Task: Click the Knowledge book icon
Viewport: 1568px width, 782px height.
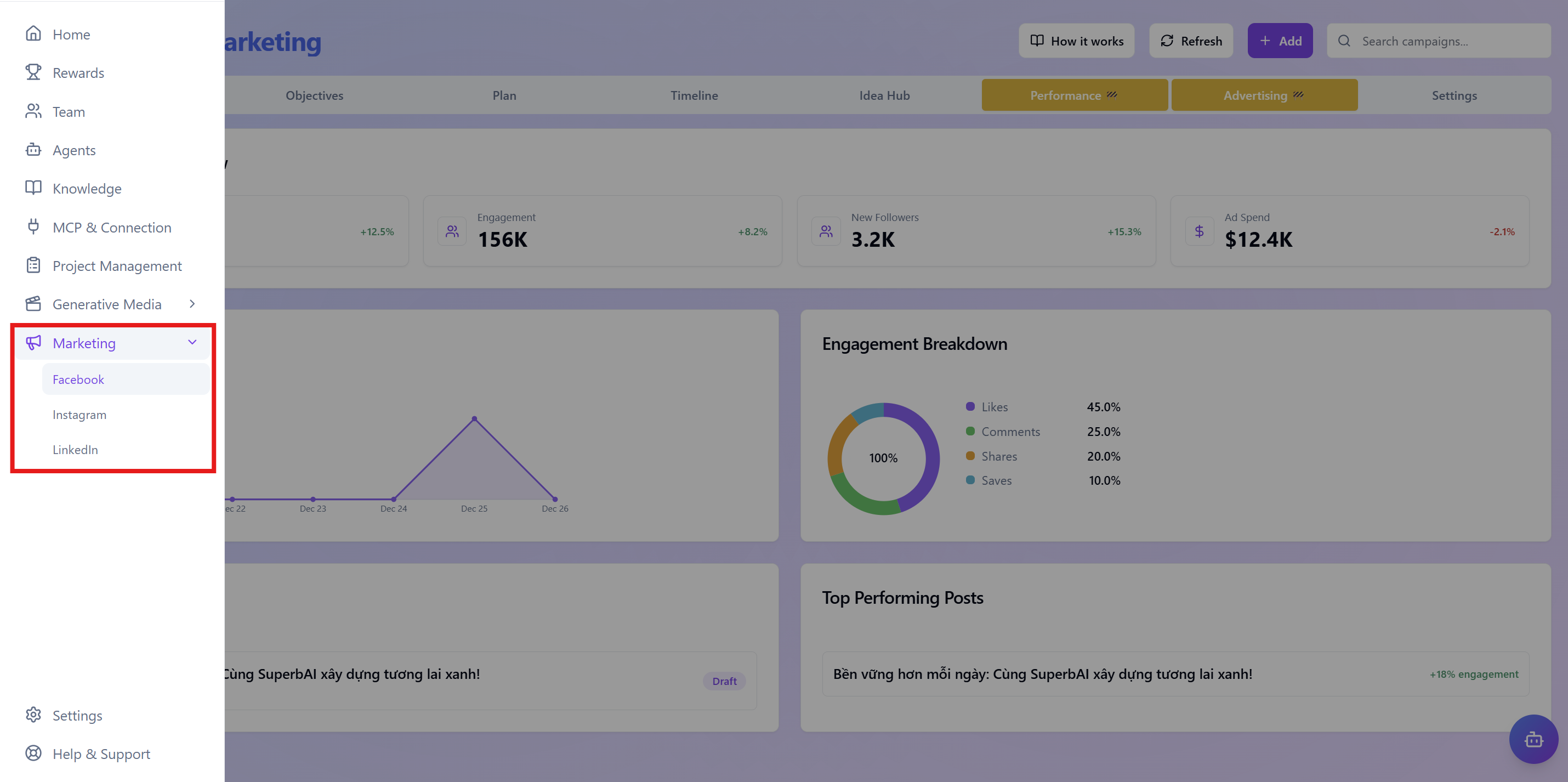Action: 34,188
